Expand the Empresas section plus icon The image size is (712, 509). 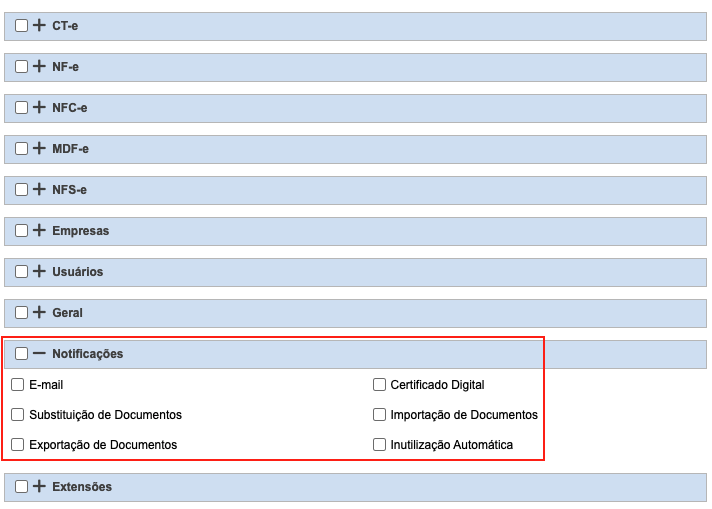click(x=40, y=231)
